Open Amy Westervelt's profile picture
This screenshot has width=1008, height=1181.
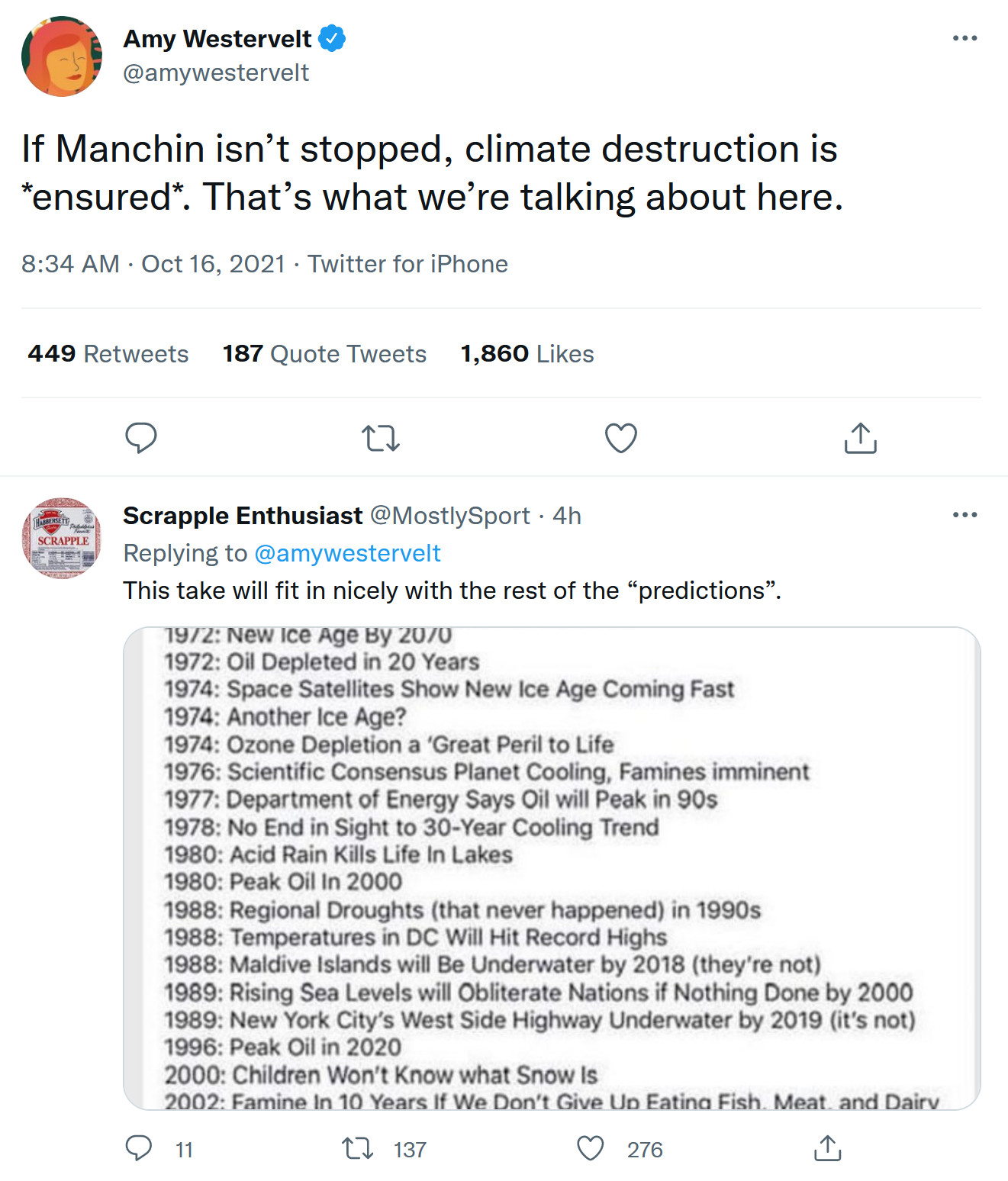62,56
